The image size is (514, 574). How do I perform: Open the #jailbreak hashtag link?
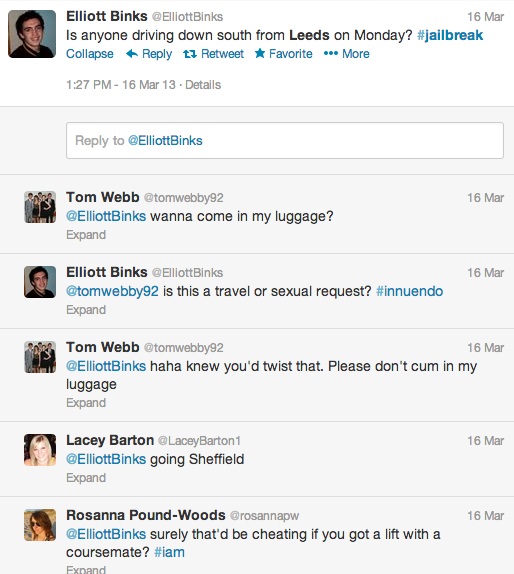[x=450, y=35]
